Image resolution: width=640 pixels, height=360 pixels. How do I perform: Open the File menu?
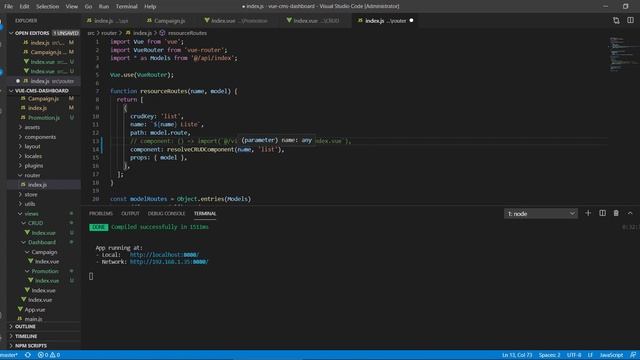pos(8,7)
